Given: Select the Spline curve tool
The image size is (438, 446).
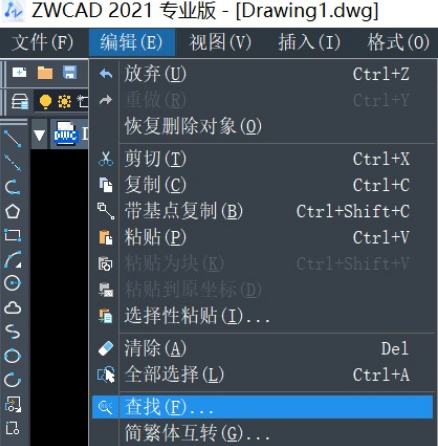Looking at the screenshot, I should pyautogui.click(x=12, y=332).
